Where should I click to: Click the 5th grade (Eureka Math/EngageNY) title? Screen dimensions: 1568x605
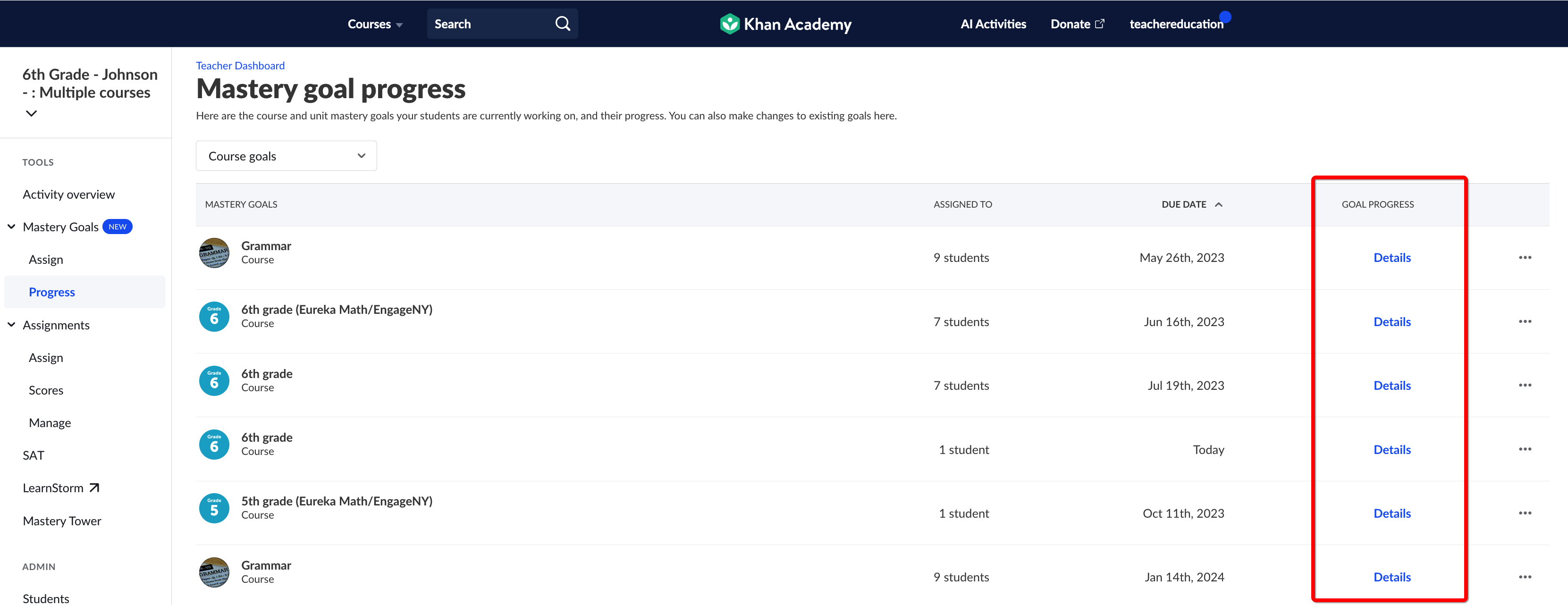[337, 501]
